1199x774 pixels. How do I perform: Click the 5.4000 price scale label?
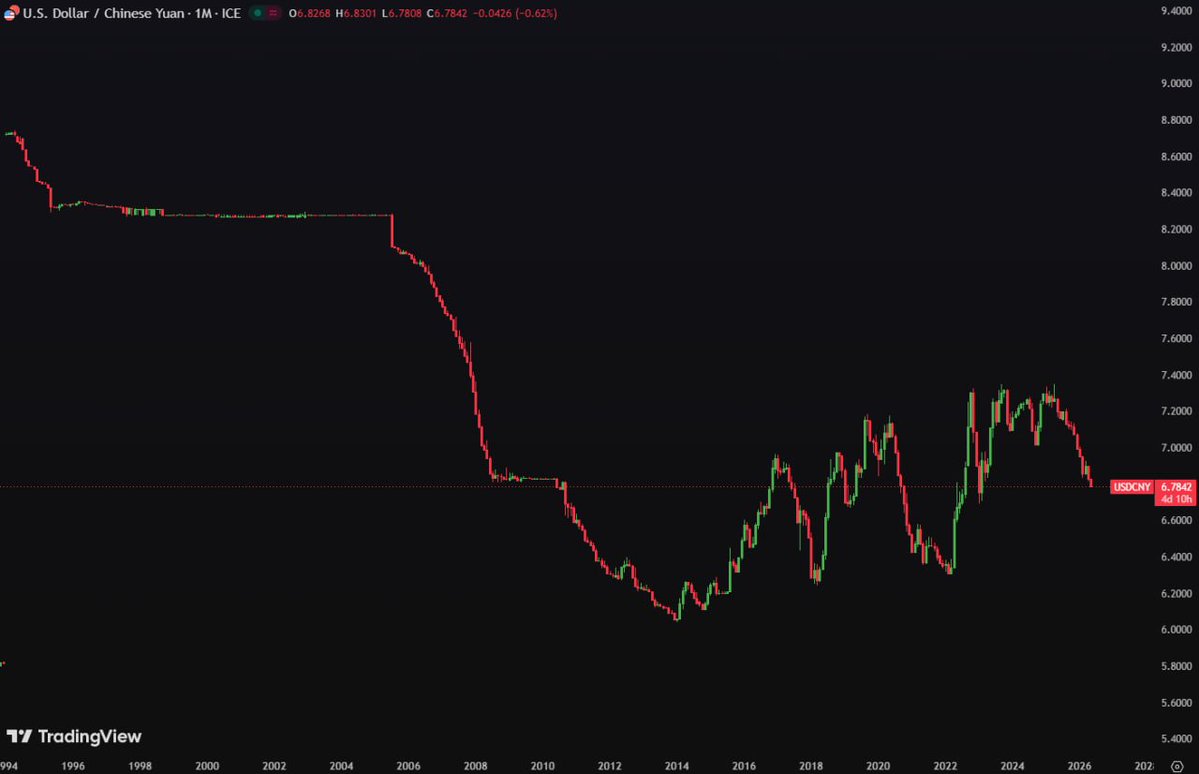pos(1176,740)
